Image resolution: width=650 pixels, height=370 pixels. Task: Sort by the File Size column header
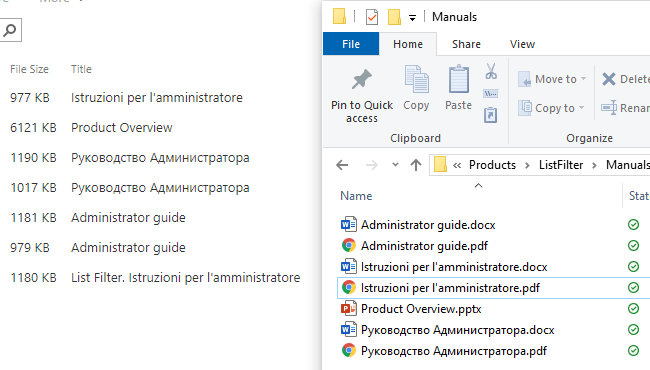[x=29, y=69]
